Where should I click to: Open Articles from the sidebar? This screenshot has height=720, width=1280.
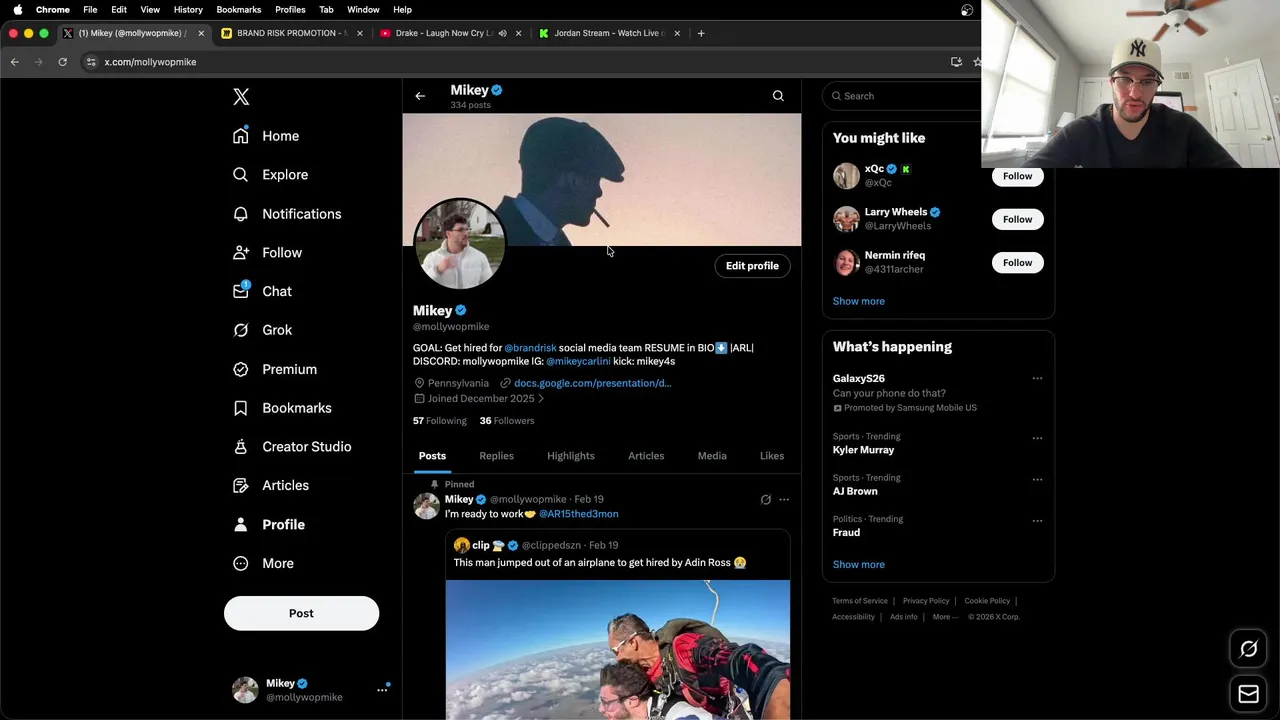[270, 486]
